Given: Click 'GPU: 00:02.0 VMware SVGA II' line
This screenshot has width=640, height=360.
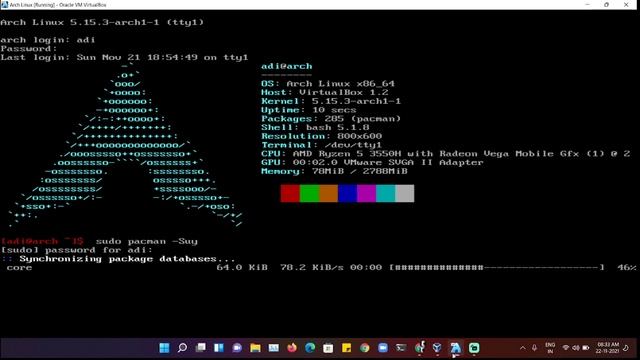Looking at the screenshot, I should pos(372,162).
